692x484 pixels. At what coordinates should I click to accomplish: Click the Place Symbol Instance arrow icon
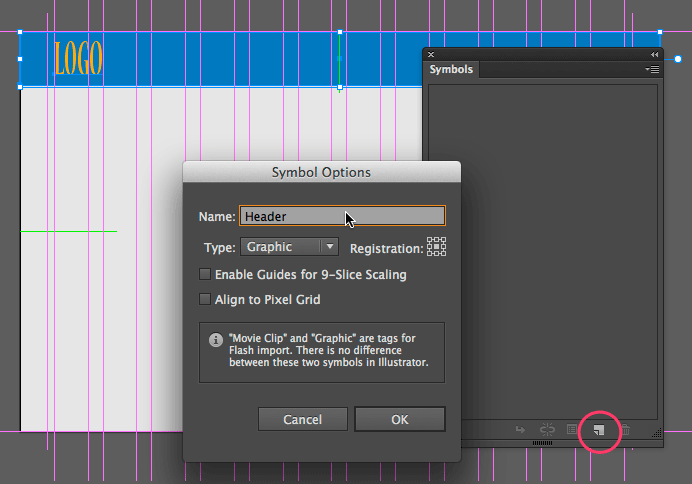click(x=521, y=430)
